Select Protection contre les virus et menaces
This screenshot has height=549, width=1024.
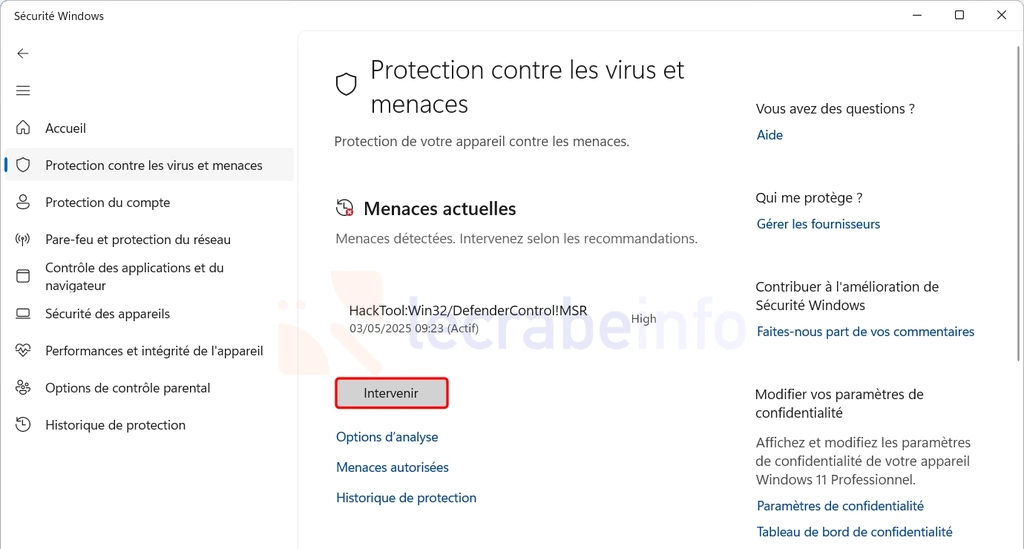[154, 165]
